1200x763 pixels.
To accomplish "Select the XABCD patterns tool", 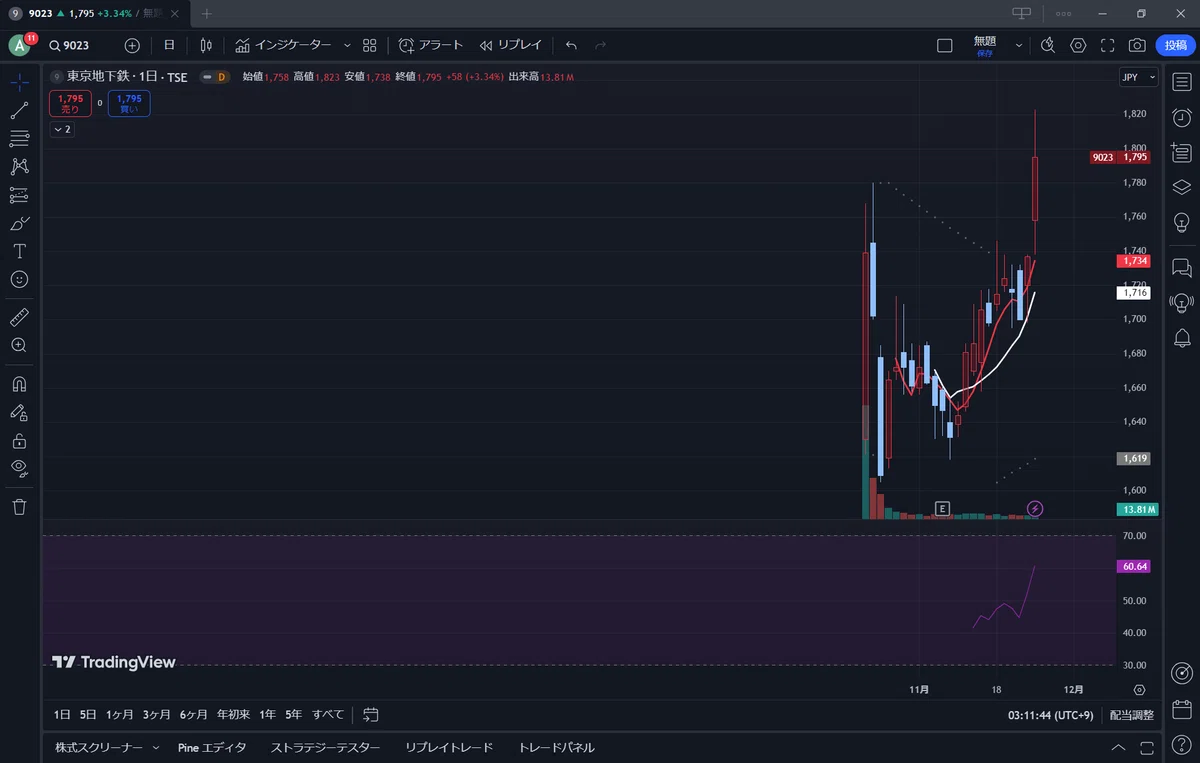I will point(19,166).
